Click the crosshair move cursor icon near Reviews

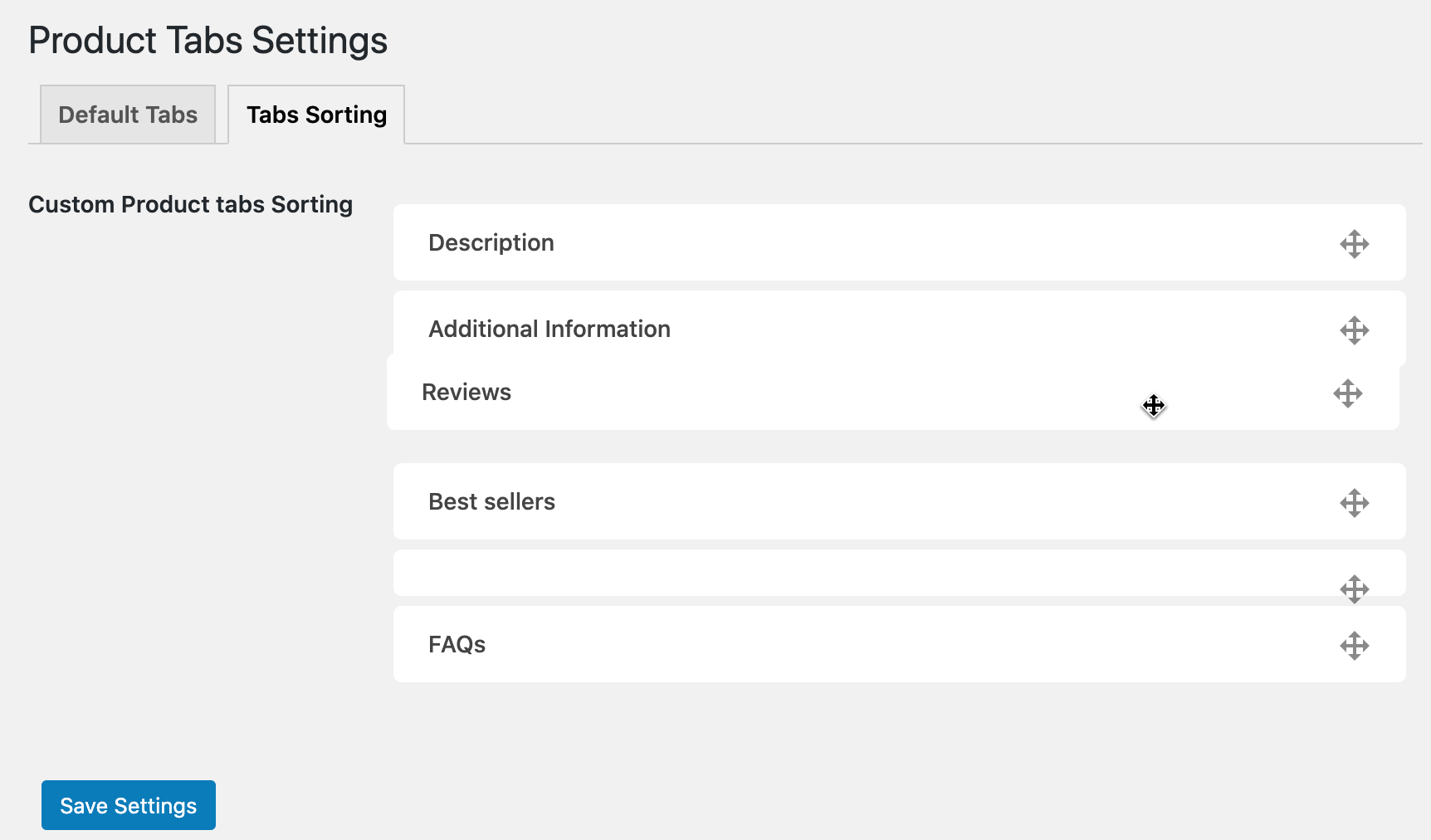(x=1154, y=406)
